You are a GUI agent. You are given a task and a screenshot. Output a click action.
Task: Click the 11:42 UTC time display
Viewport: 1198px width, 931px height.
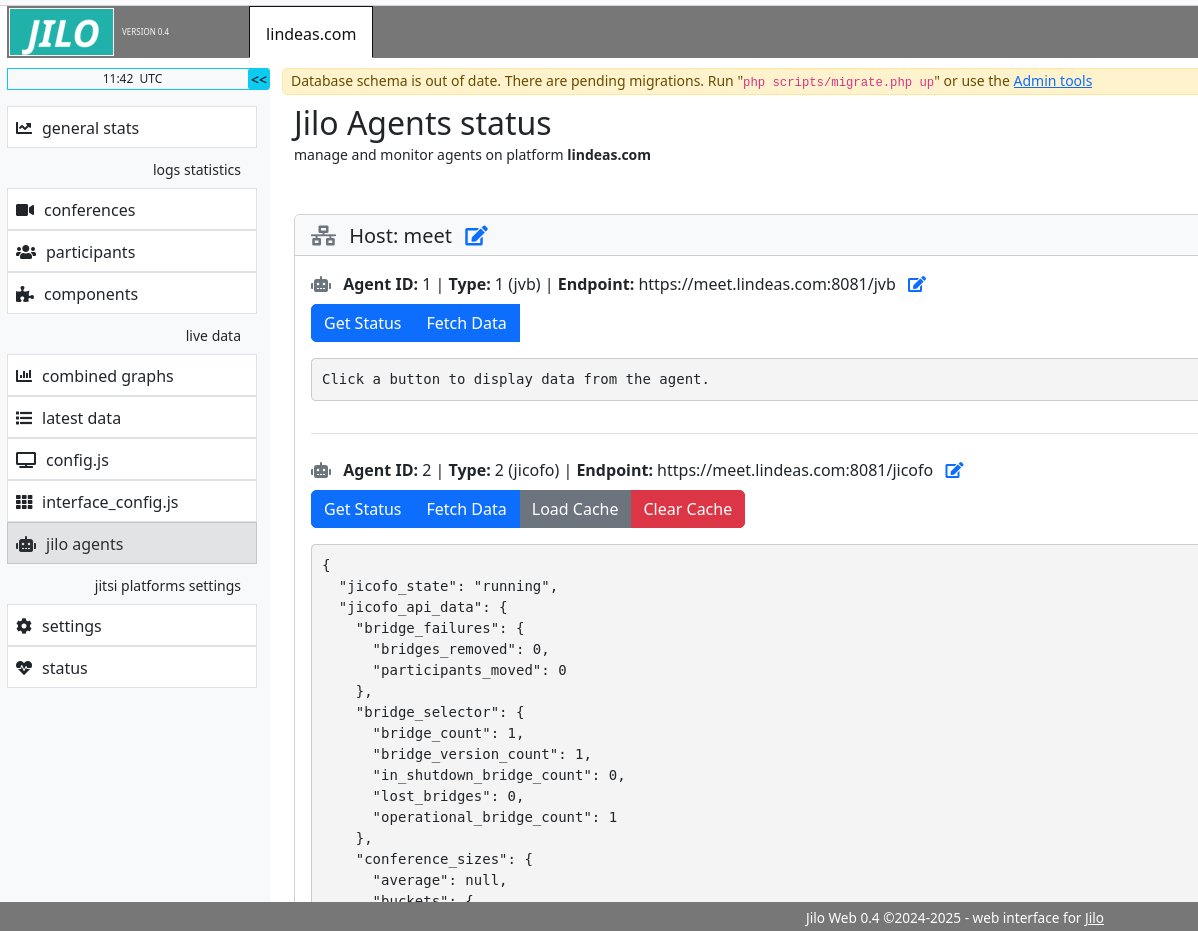tap(128, 79)
